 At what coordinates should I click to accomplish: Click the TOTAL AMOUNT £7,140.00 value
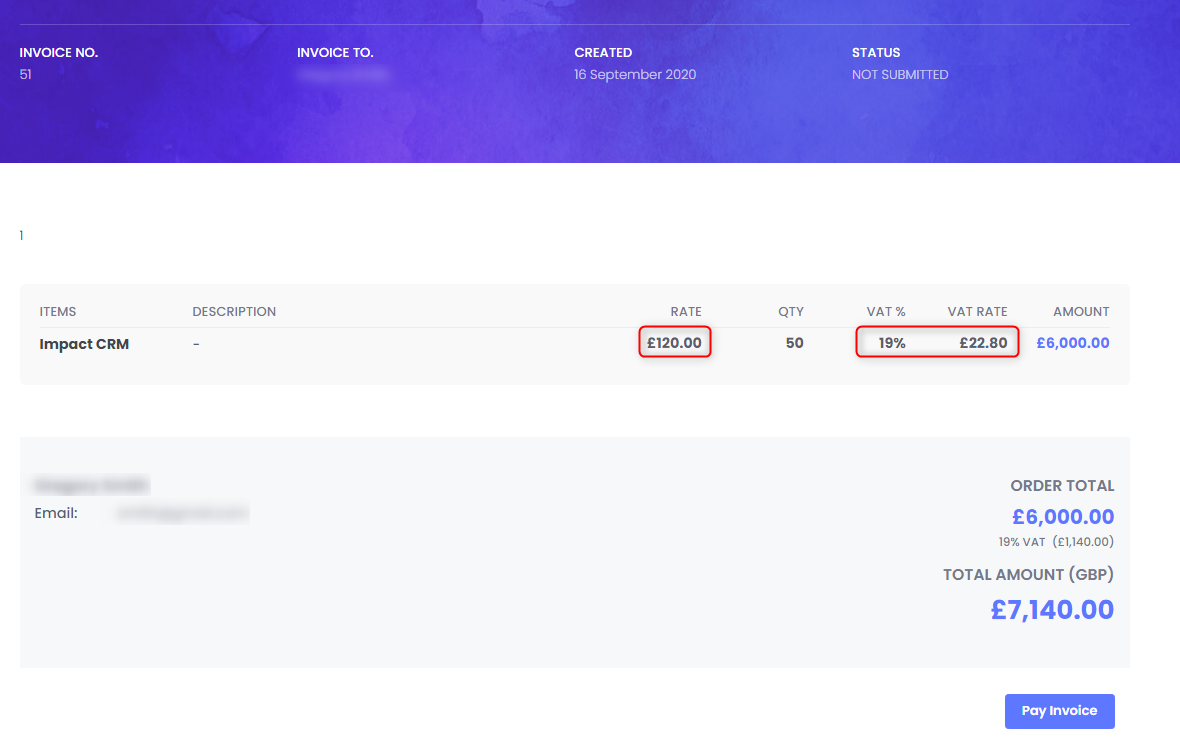pyautogui.click(x=1052, y=609)
